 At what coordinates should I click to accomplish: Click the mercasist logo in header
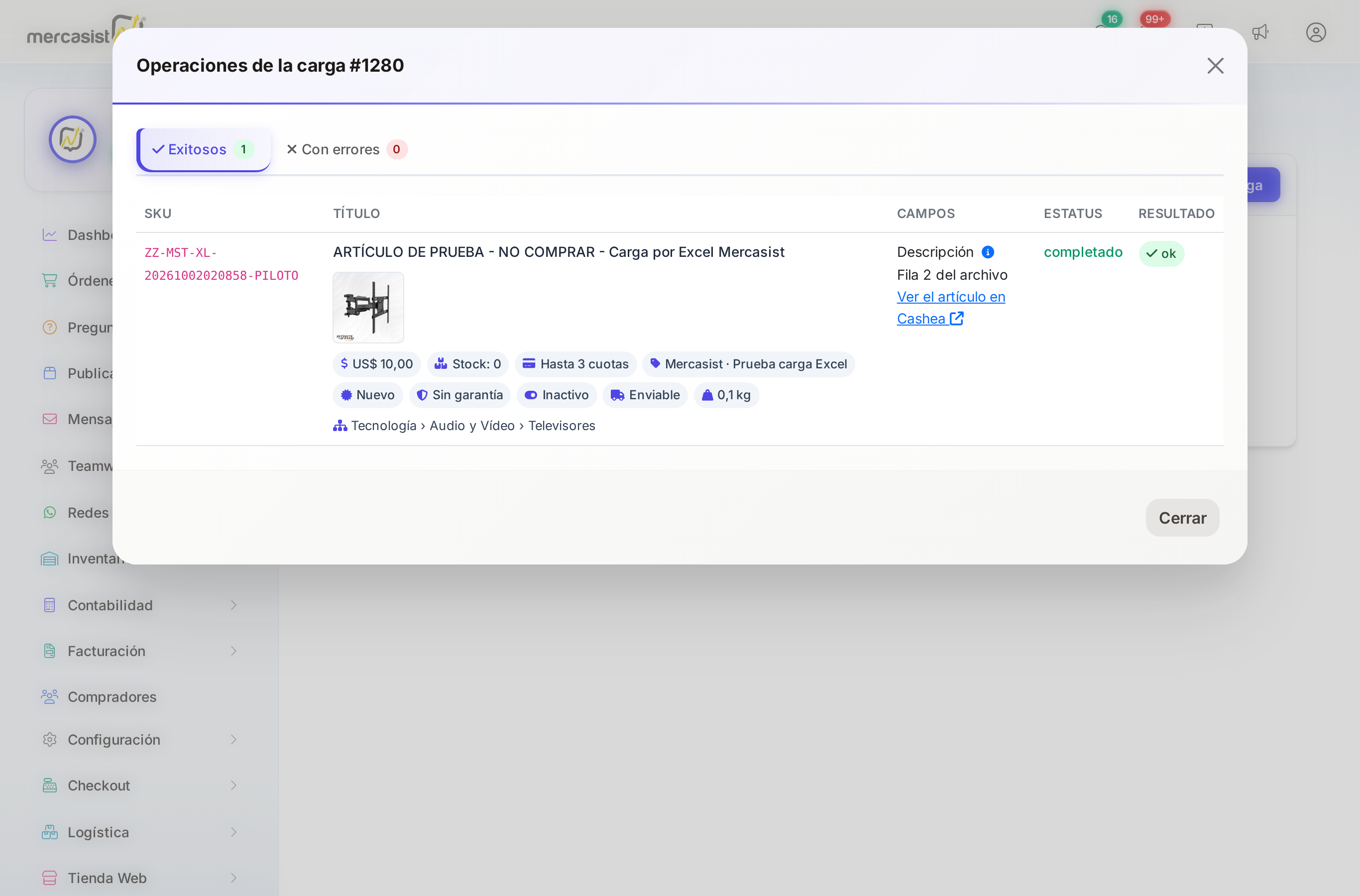(86, 31)
